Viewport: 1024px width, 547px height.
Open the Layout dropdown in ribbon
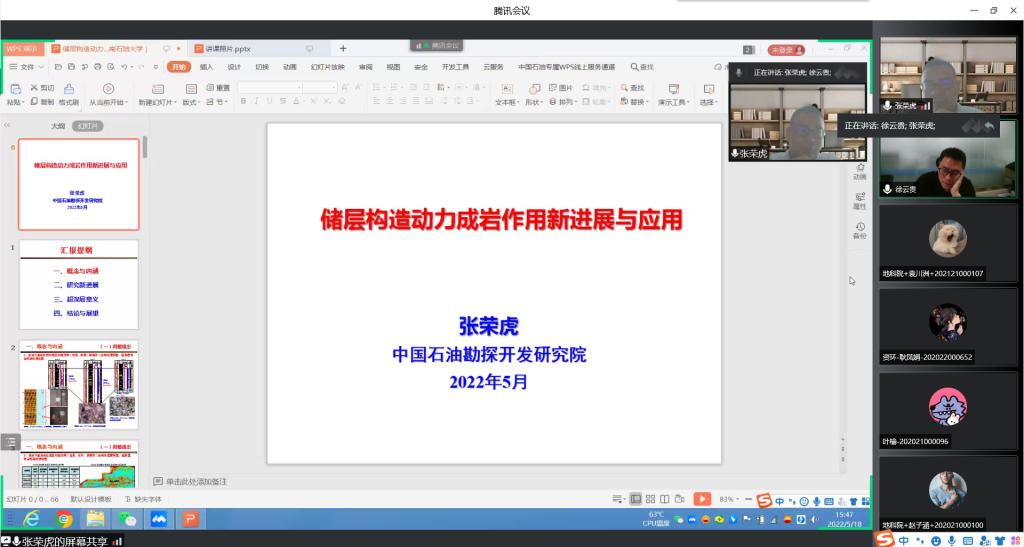tap(190, 102)
